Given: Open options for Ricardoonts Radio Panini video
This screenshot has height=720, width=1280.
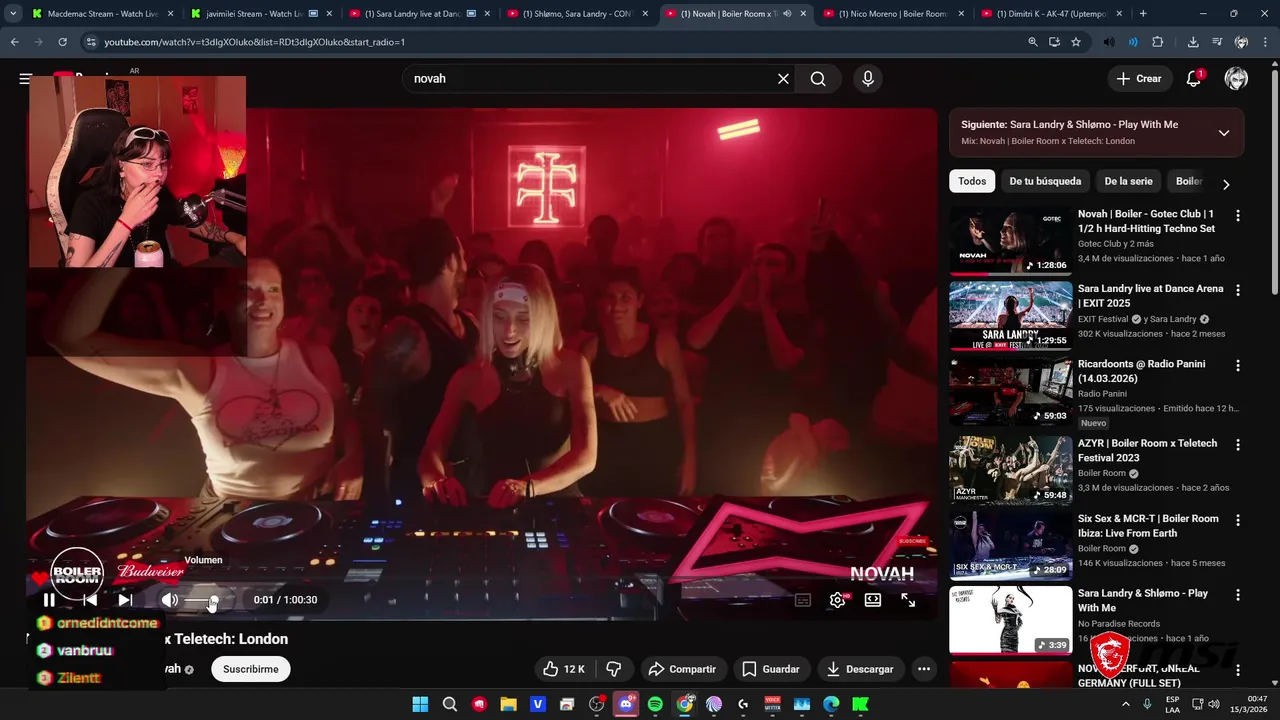Looking at the screenshot, I should point(1238,365).
